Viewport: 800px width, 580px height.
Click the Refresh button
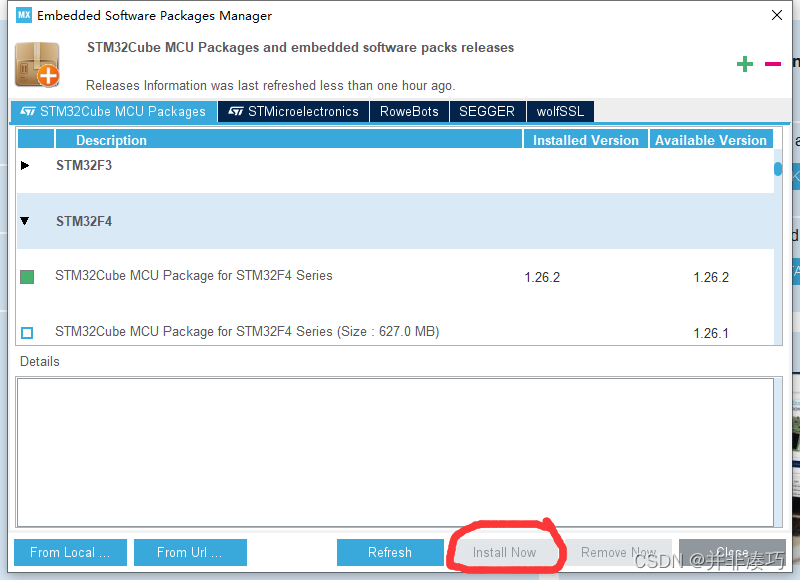click(390, 552)
